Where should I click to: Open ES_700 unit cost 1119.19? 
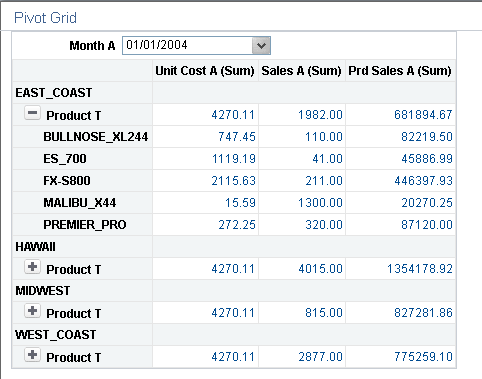click(x=233, y=159)
